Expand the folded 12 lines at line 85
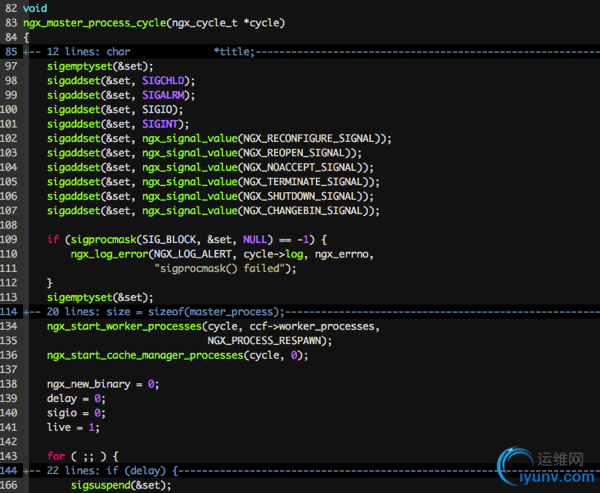Image resolution: width=600 pixels, height=493 pixels. [311, 52]
